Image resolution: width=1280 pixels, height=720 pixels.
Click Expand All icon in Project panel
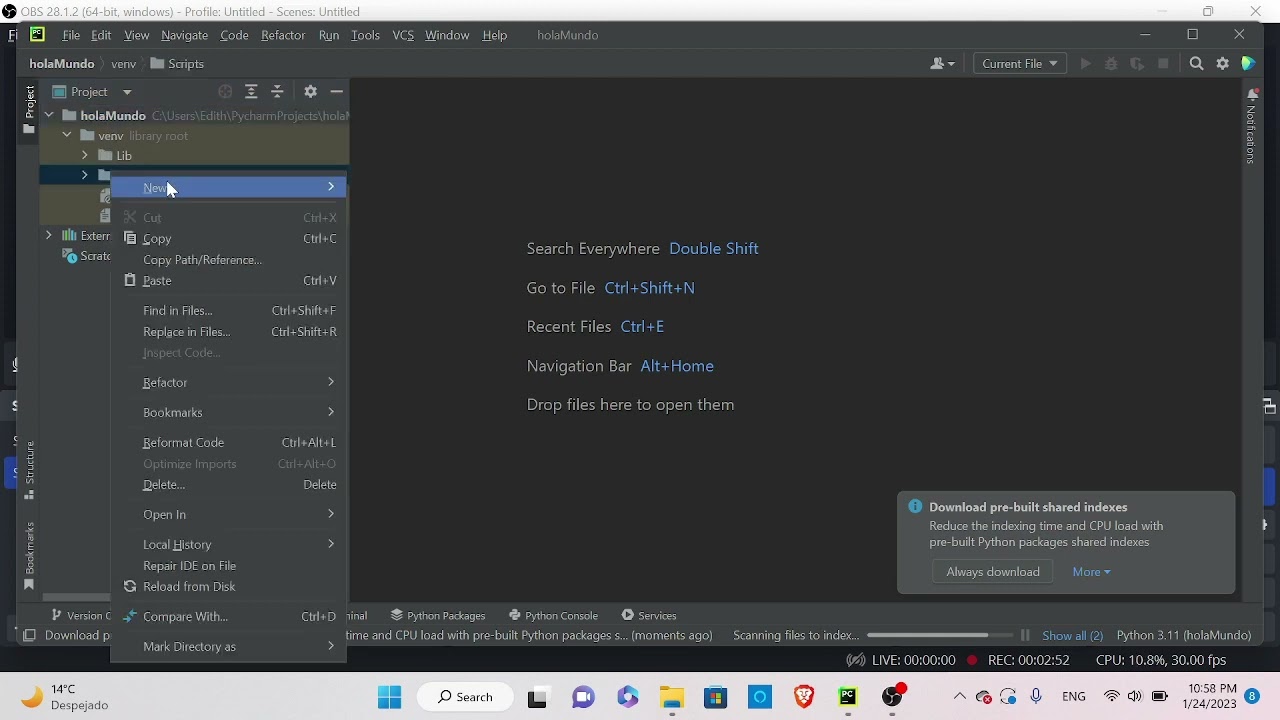pos(251,92)
